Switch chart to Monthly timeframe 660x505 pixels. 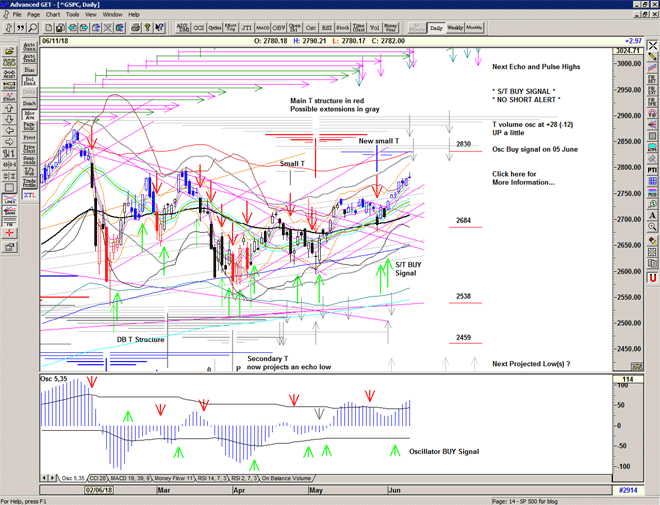tap(474, 28)
